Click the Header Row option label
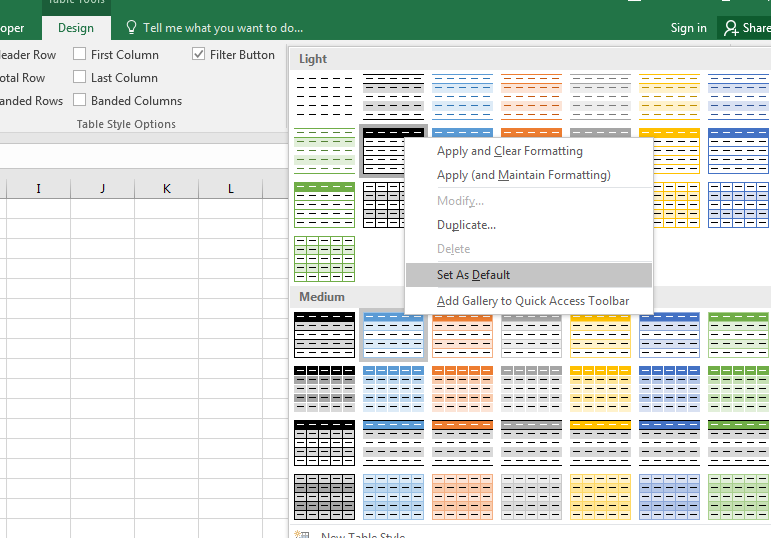 pos(28,55)
